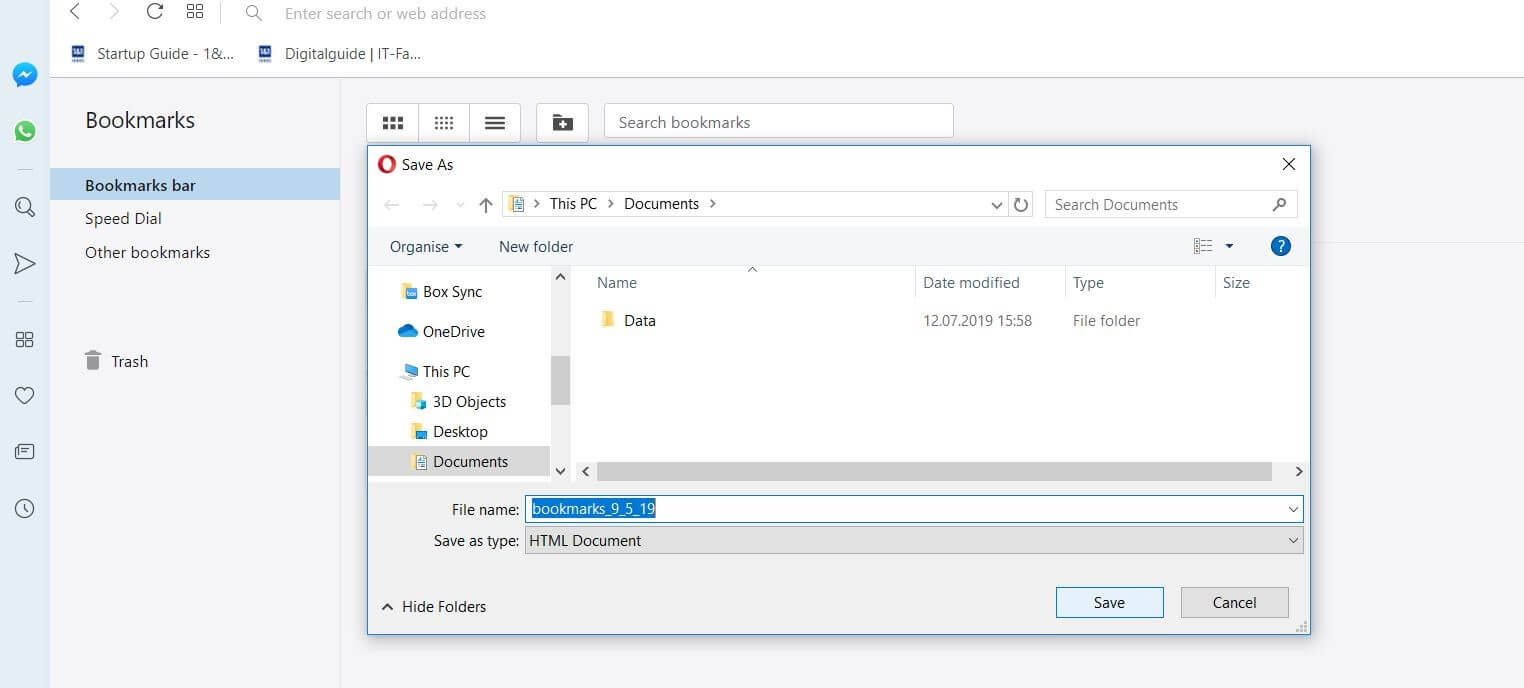Screen dimensions: 1524x688
Task: Open WhatsApp in the Opera sidebar
Action: (25, 131)
